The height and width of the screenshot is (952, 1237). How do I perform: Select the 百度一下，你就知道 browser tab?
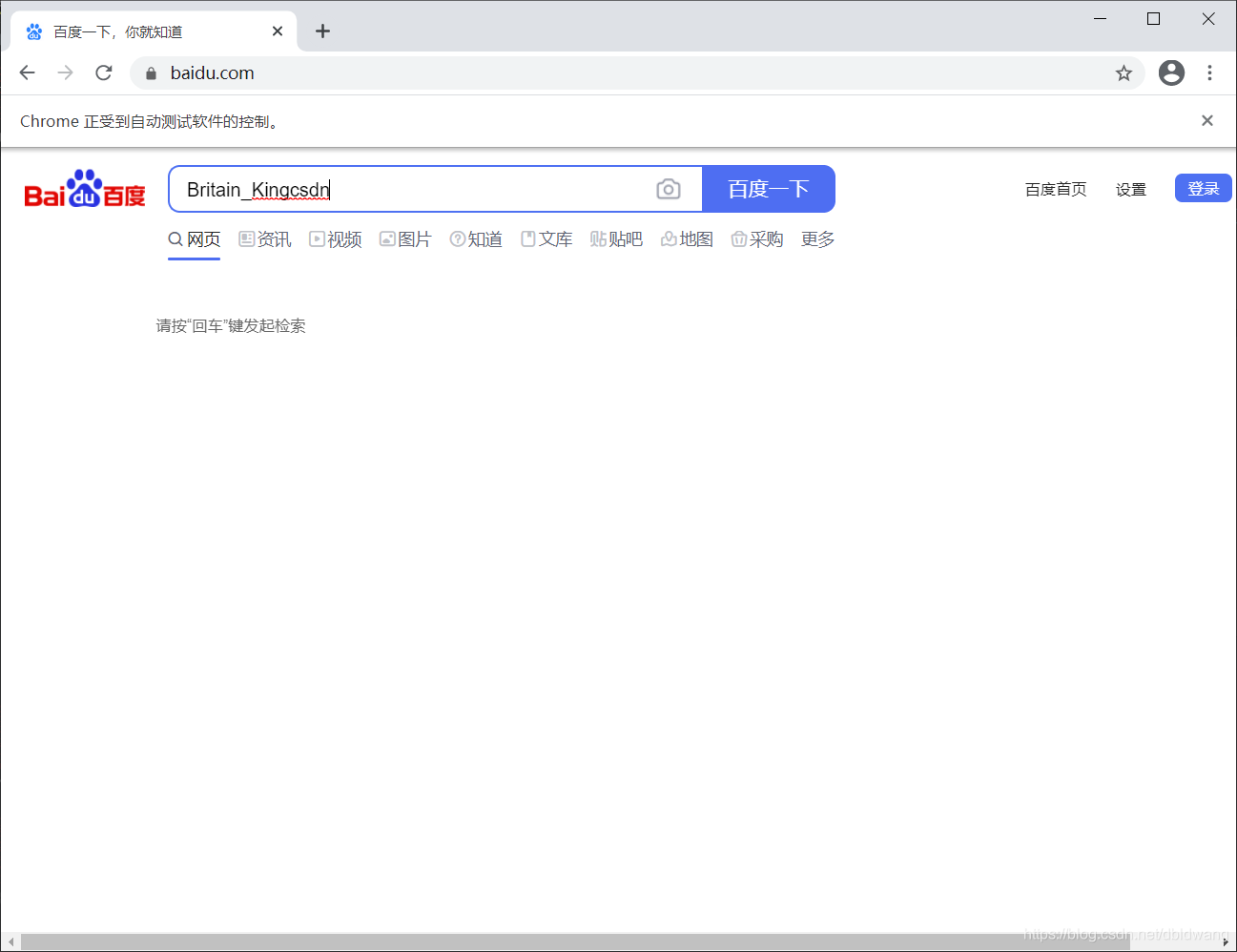(x=154, y=31)
